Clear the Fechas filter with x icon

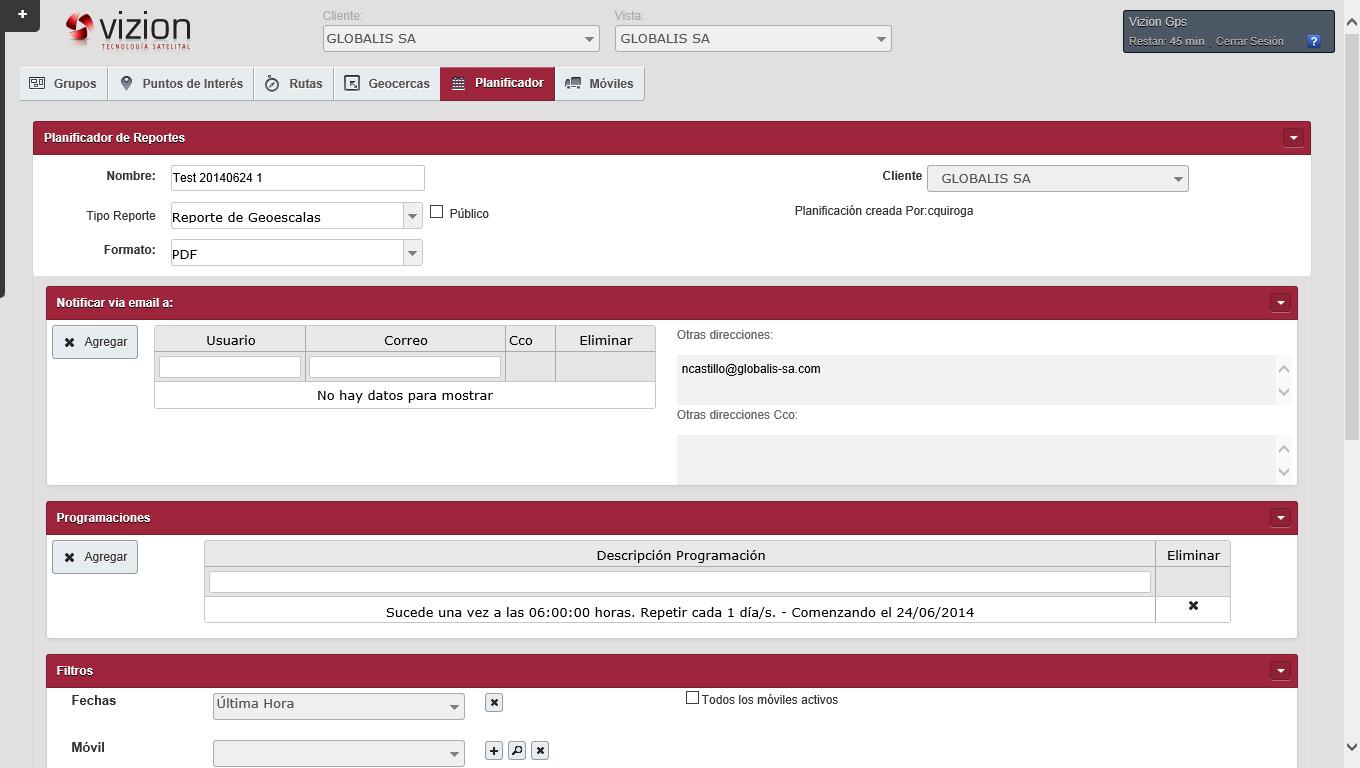[494, 703]
